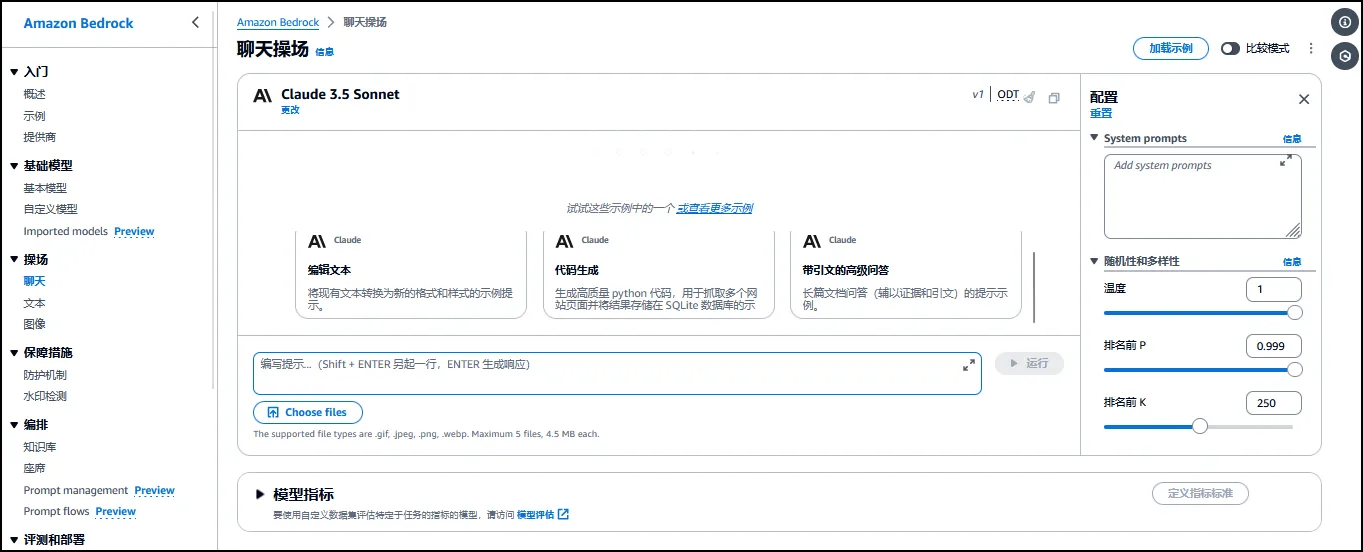Click the 排名前 P value field 0.999
The height and width of the screenshot is (552, 1363).
[x=1274, y=346]
